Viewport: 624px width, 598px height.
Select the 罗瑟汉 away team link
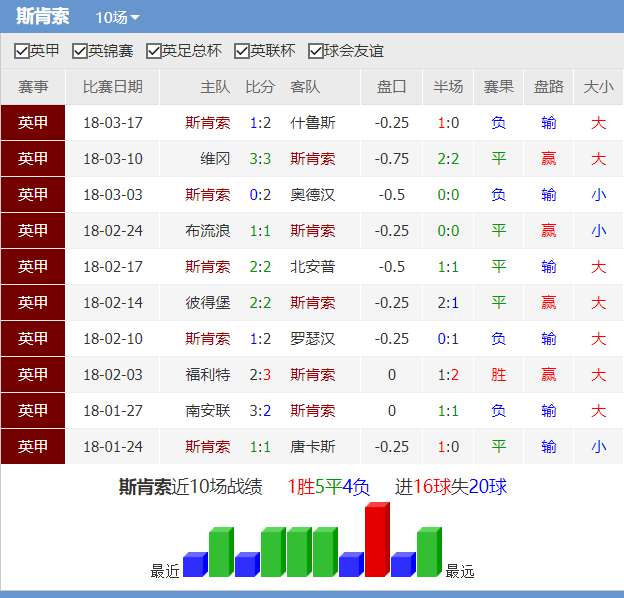pyautogui.click(x=312, y=339)
